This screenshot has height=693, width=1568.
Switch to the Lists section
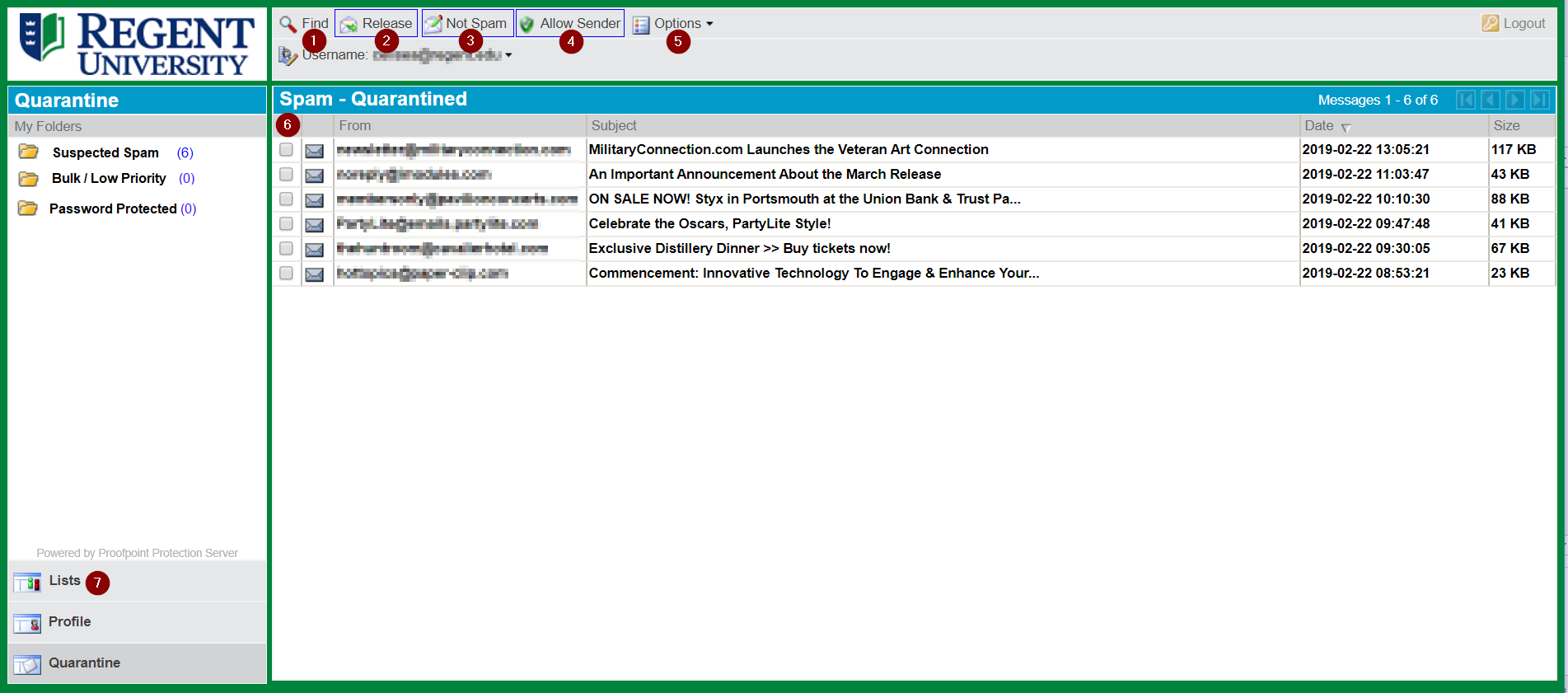64,581
